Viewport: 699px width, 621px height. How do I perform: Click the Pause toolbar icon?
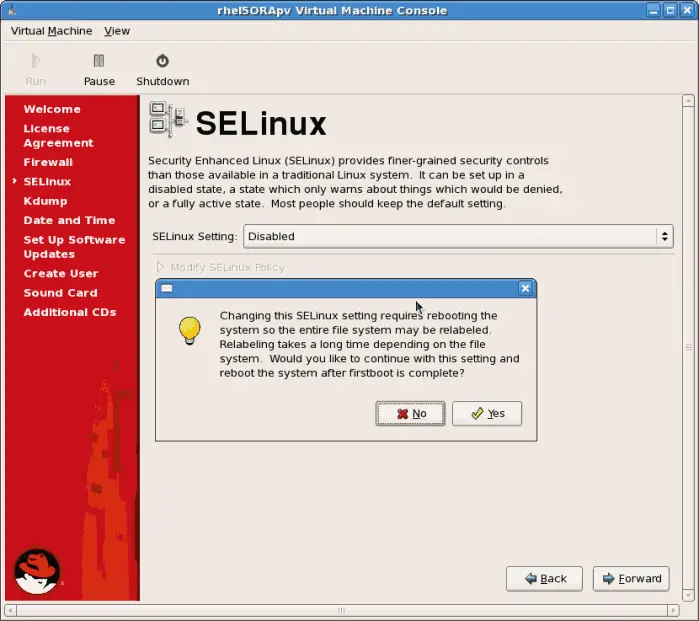pos(98,62)
